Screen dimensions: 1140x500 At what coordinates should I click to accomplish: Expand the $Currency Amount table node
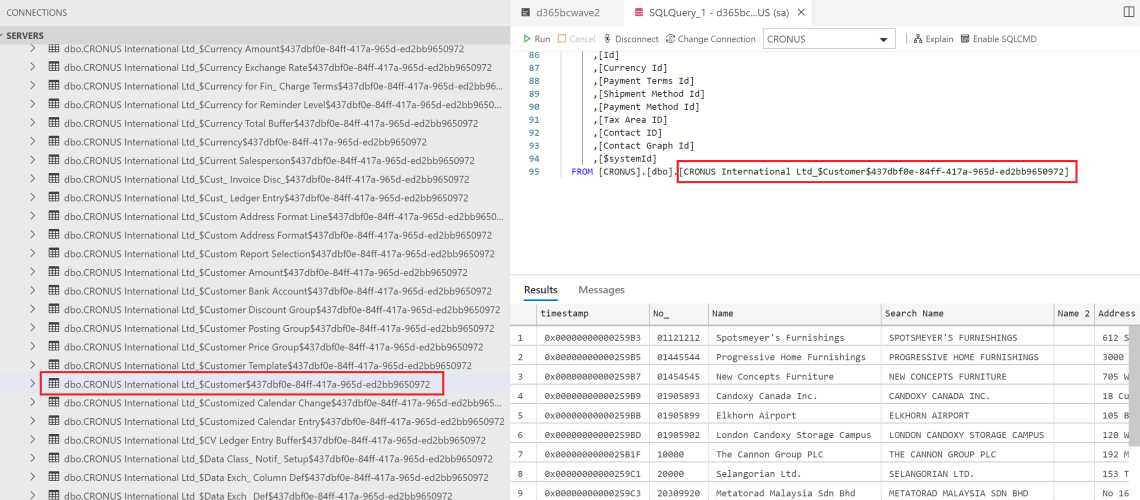33,48
